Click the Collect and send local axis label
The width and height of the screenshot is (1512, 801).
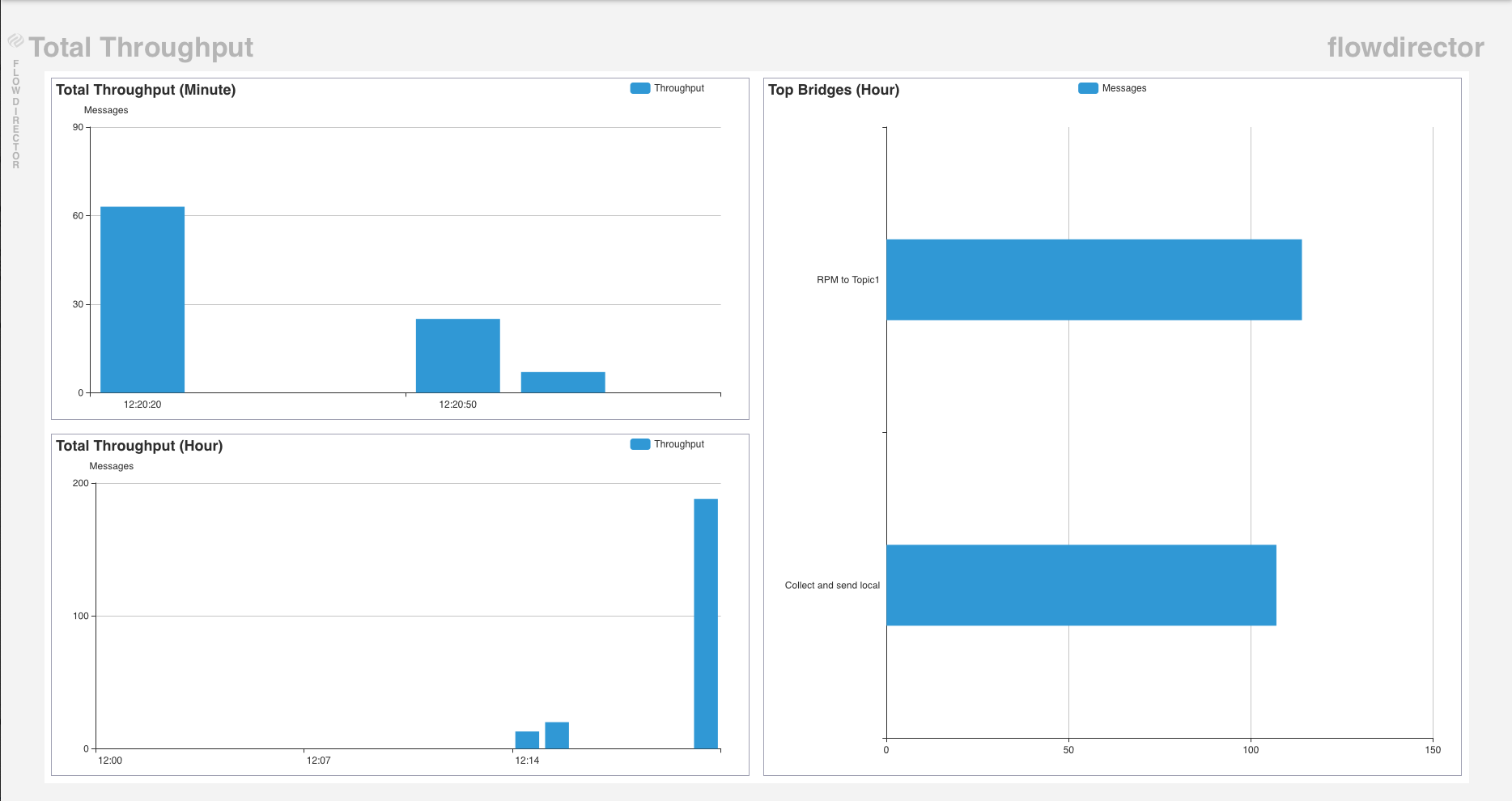coord(832,585)
